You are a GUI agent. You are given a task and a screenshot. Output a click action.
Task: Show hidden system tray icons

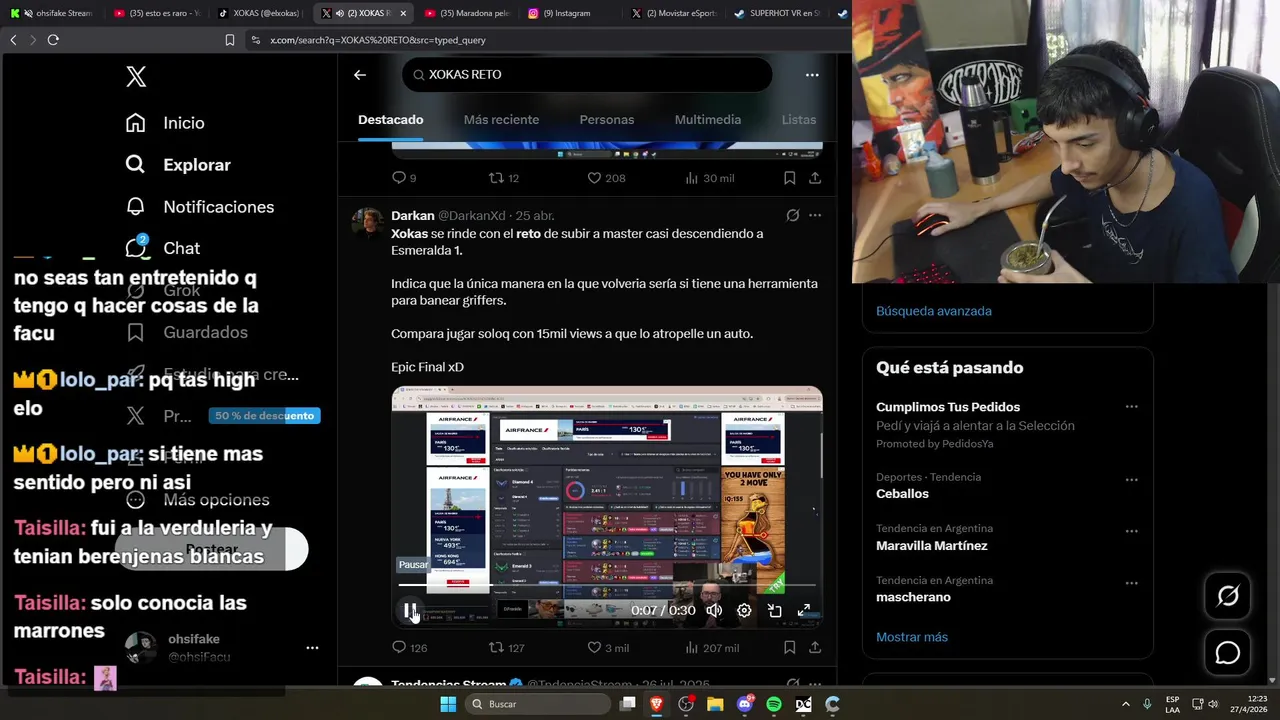pos(1126,704)
